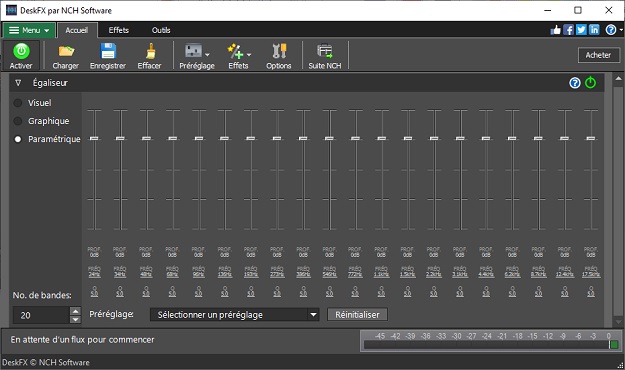Open the green Menu dropdown
Screen dimensions: 625x370
click(x=29, y=30)
